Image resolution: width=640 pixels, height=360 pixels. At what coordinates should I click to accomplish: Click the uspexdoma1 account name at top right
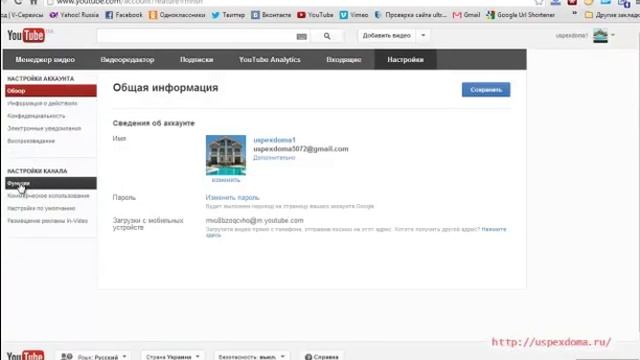click(571, 36)
